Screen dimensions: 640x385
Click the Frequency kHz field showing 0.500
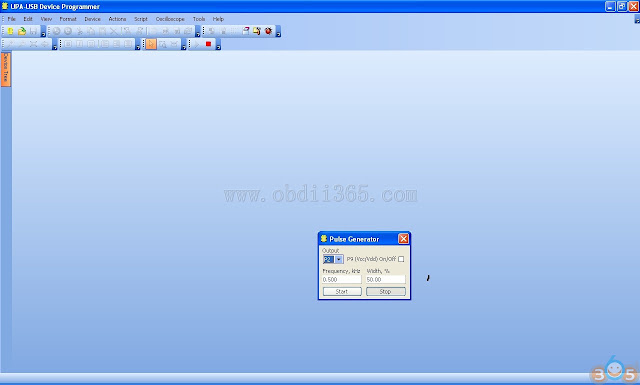(342, 279)
